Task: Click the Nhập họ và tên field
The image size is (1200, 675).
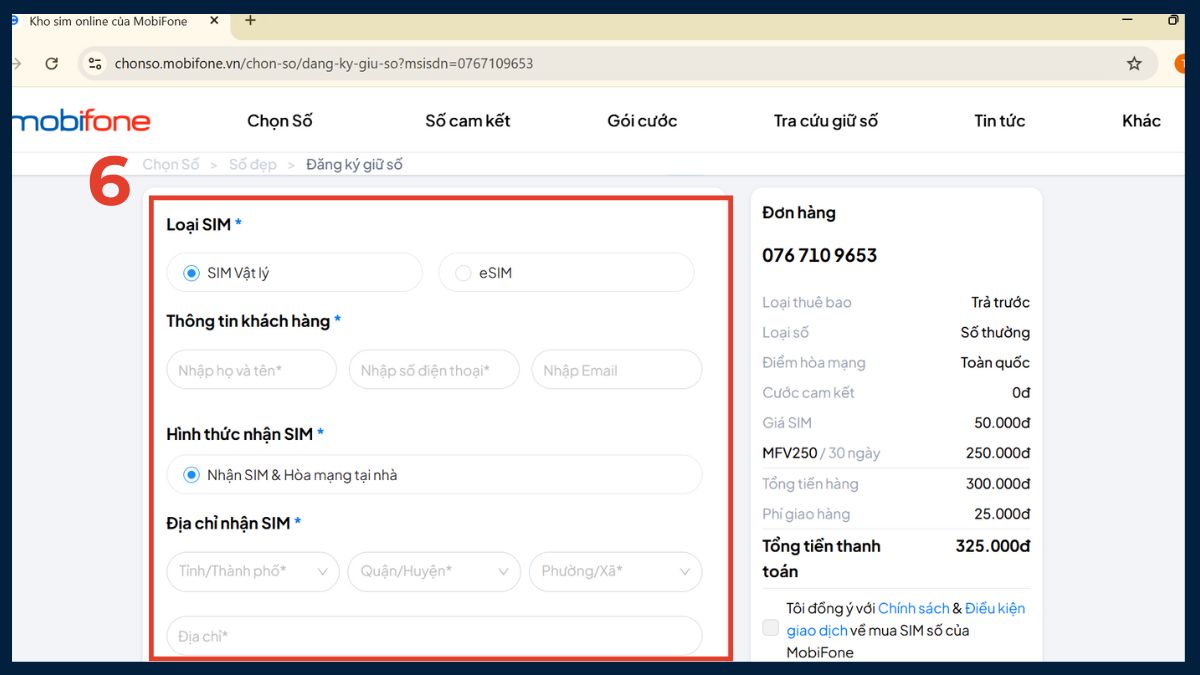Action: click(252, 370)
